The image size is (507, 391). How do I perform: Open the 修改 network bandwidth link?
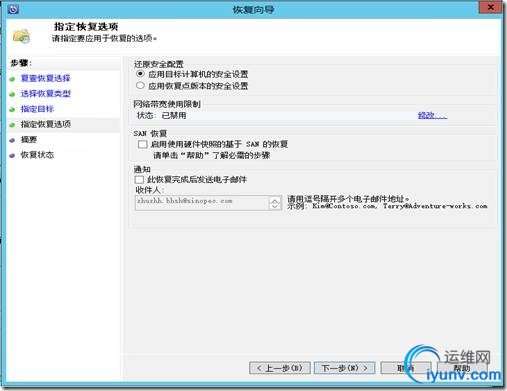tap(432, 115)
